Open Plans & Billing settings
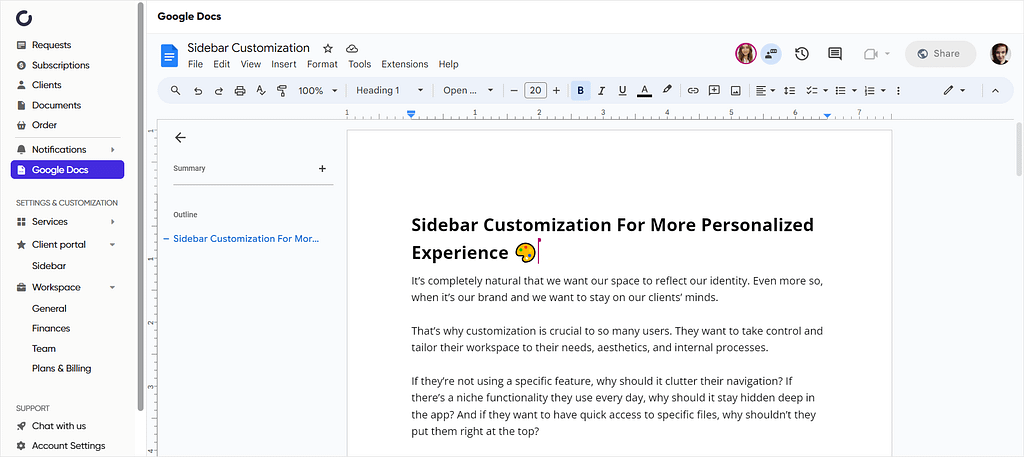 (x=61, y=368)
